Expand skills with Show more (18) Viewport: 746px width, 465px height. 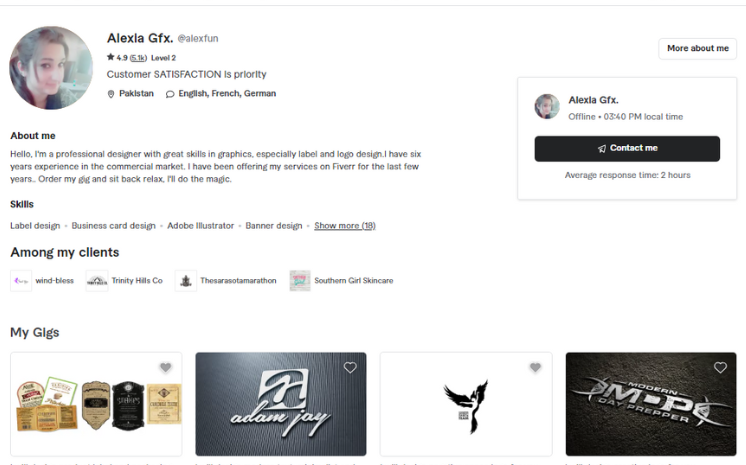(x=345, y=226)
